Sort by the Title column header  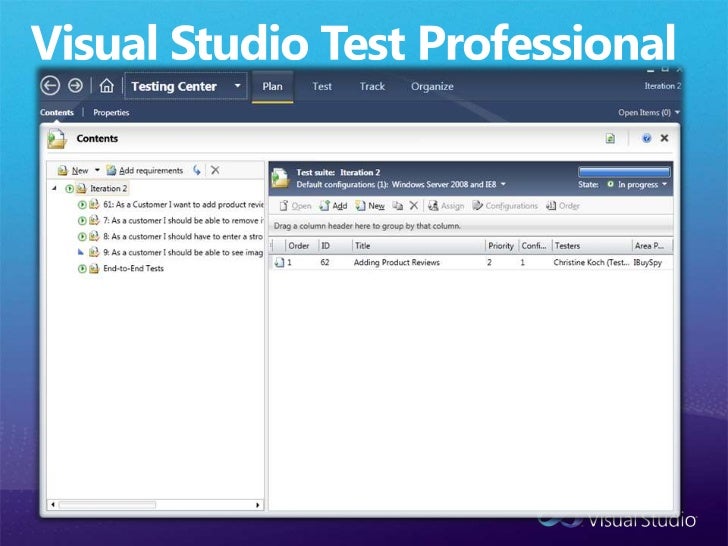tap(418, 246)
